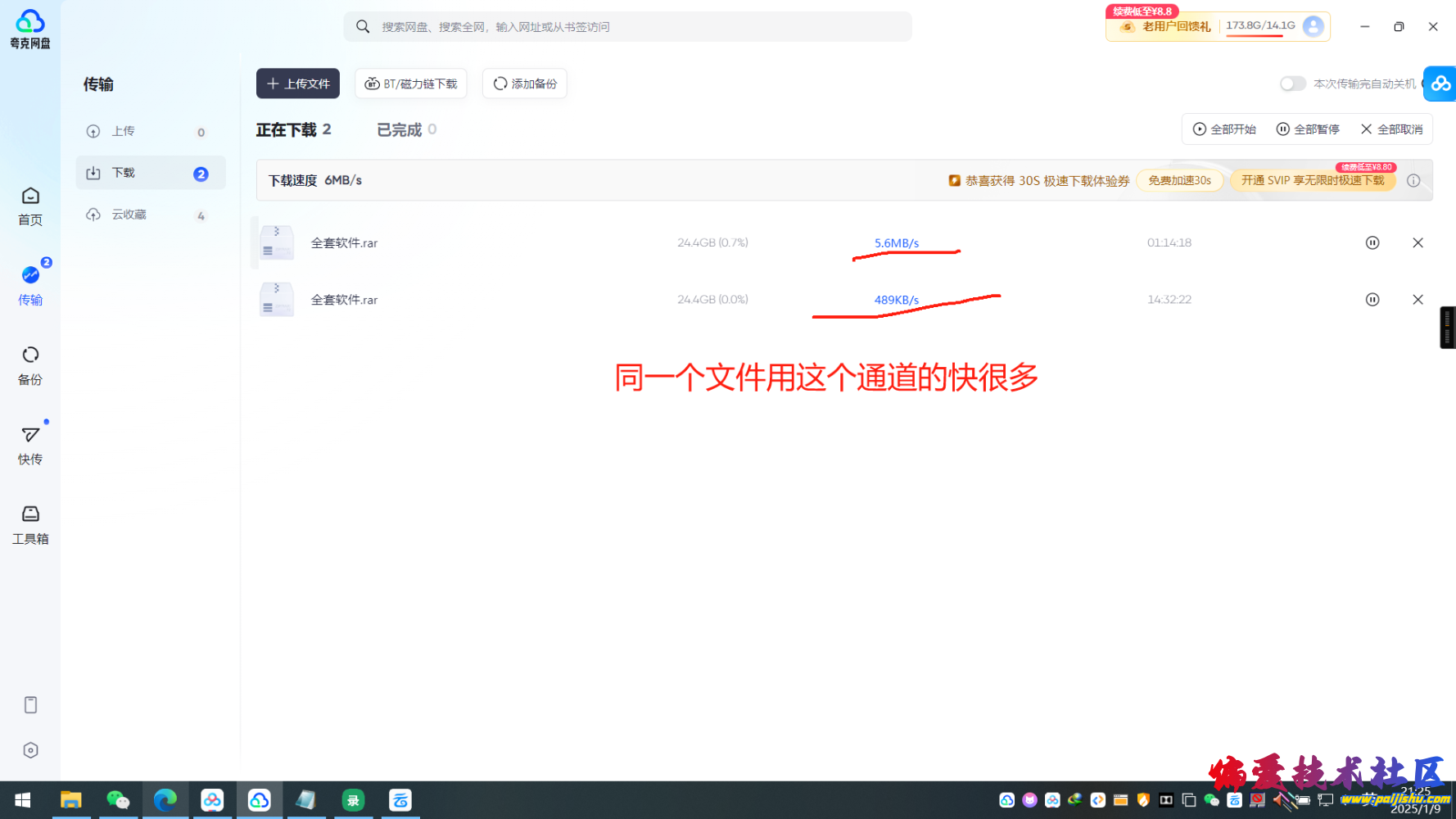
Task: Cancel the 489KB/s 全套软件.rar download
Action: click(x=1418, y=299)
